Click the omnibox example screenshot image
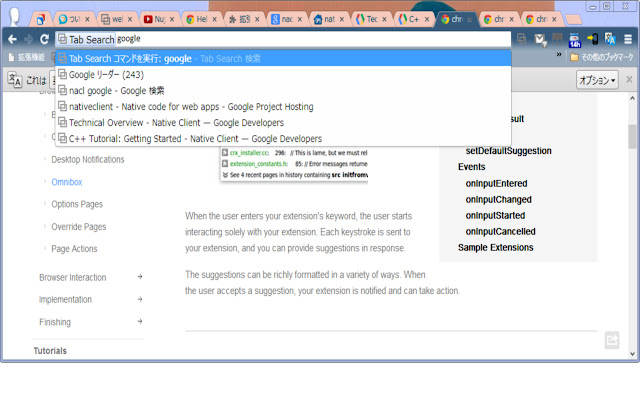 (x=294, y=164)
